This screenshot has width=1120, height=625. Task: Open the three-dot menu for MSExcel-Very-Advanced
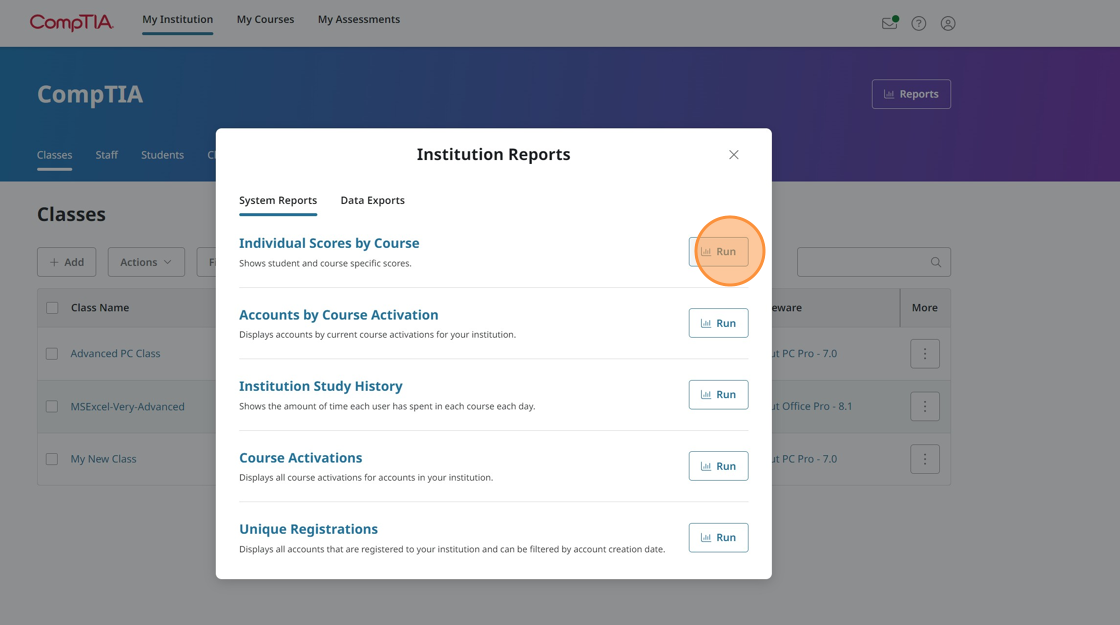(924, 406)
